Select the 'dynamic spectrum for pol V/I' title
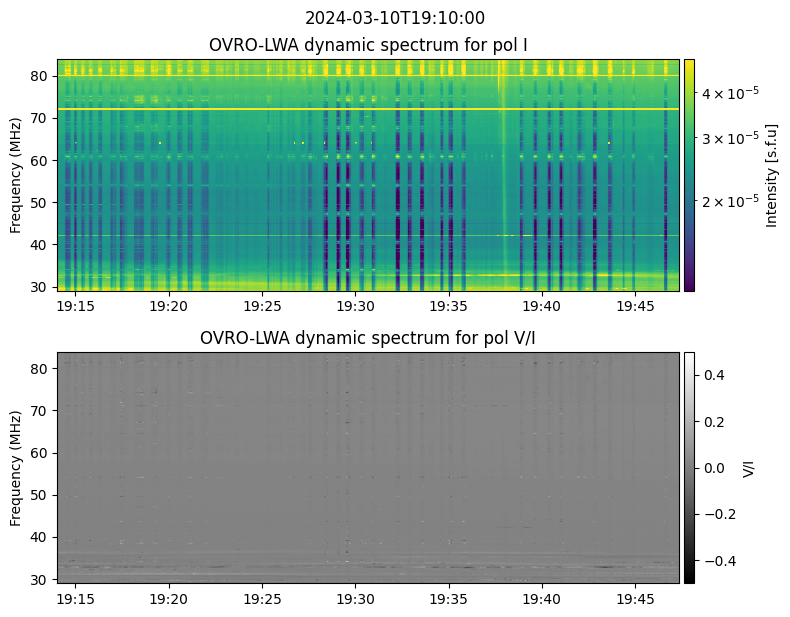Viewport: 790px width, 617px height. [368, 338]
